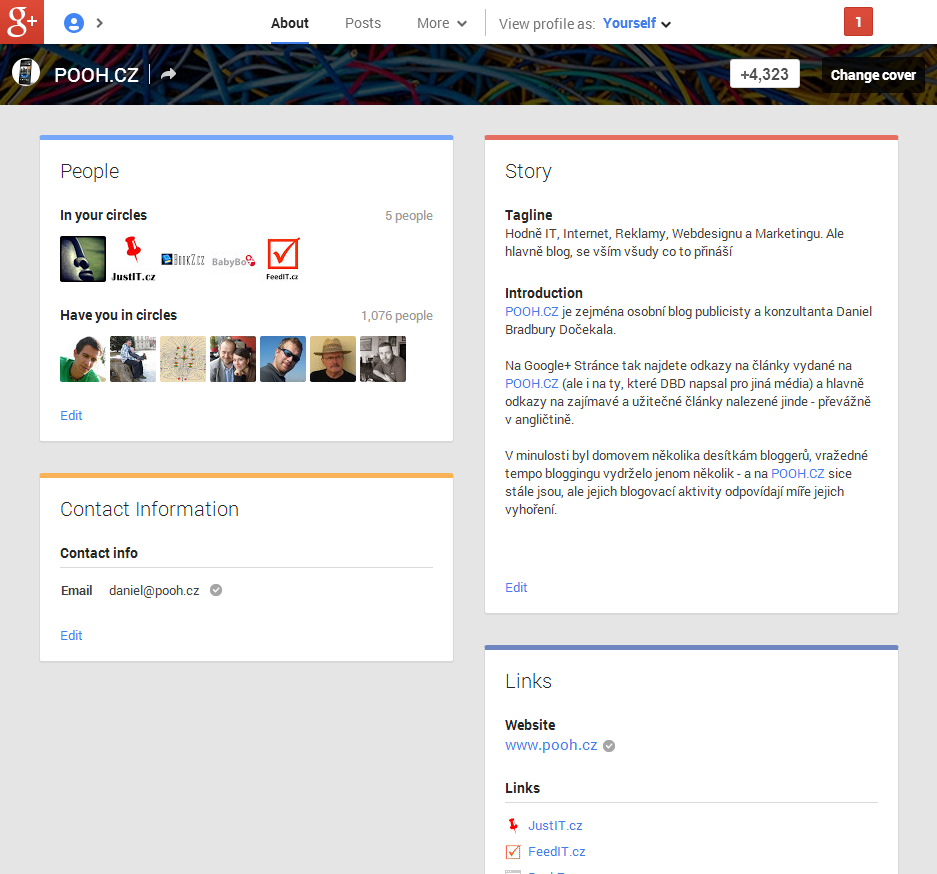Switch to the Posts tab
The width and height of the screenshot is (937, 874).
point(362,22)
